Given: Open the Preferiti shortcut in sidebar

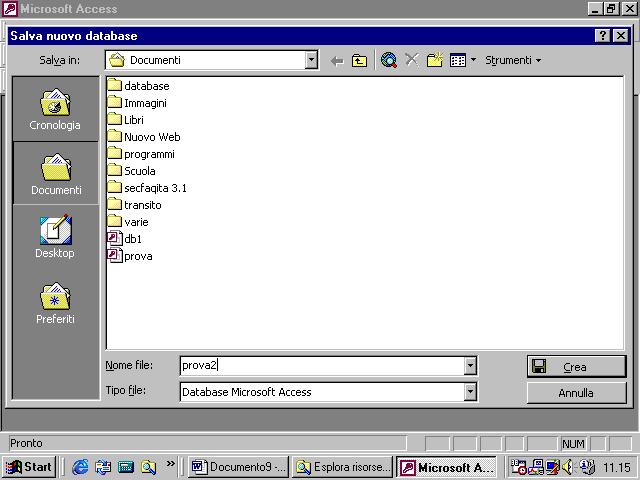Looking at the screenshot, I should point(55,303).
